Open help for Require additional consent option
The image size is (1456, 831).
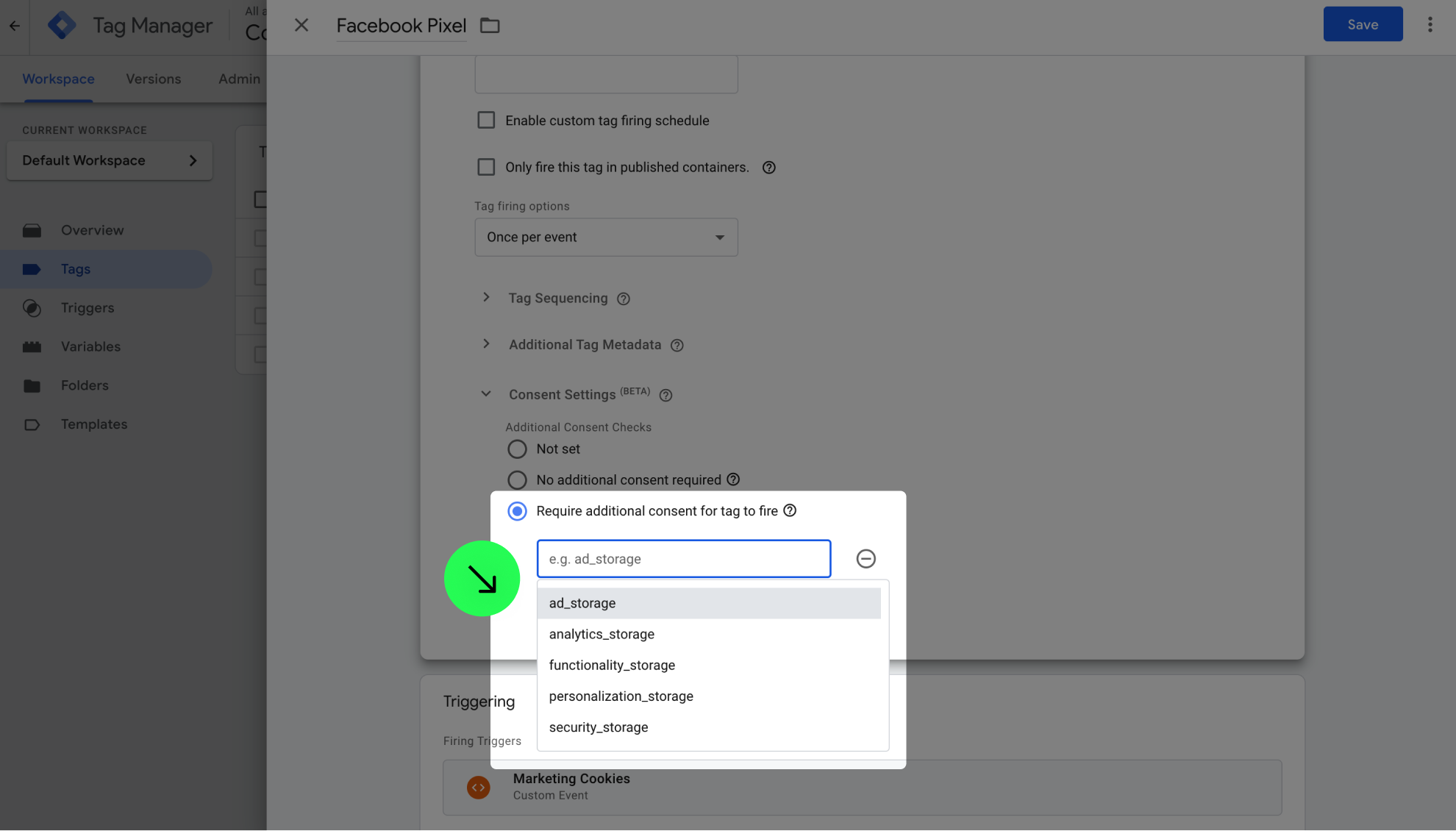pos(790,510)
